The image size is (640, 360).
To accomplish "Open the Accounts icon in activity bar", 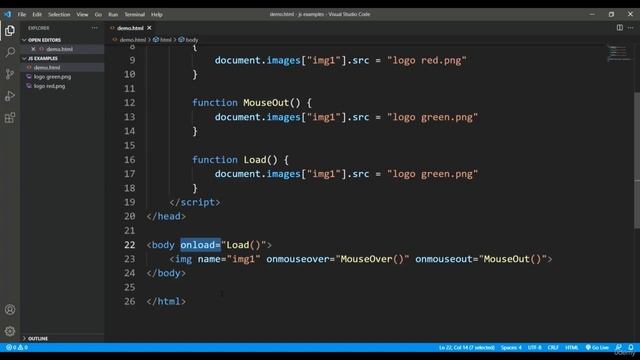I will 10,309.
